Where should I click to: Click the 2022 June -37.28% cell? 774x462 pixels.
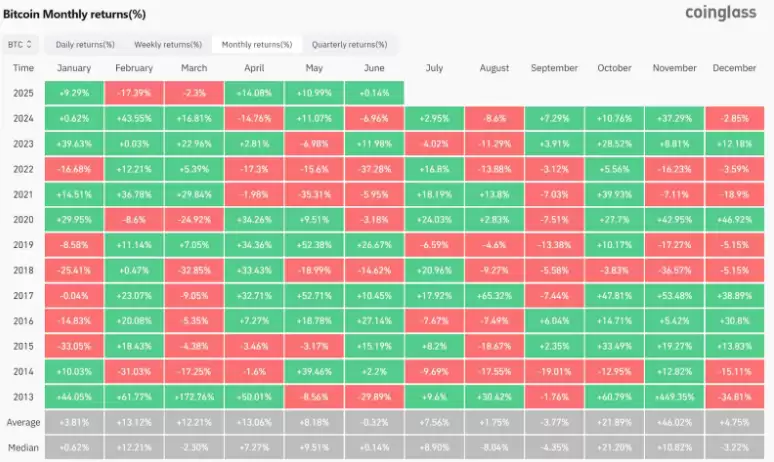pyautogui.click(x=374, y=168)
